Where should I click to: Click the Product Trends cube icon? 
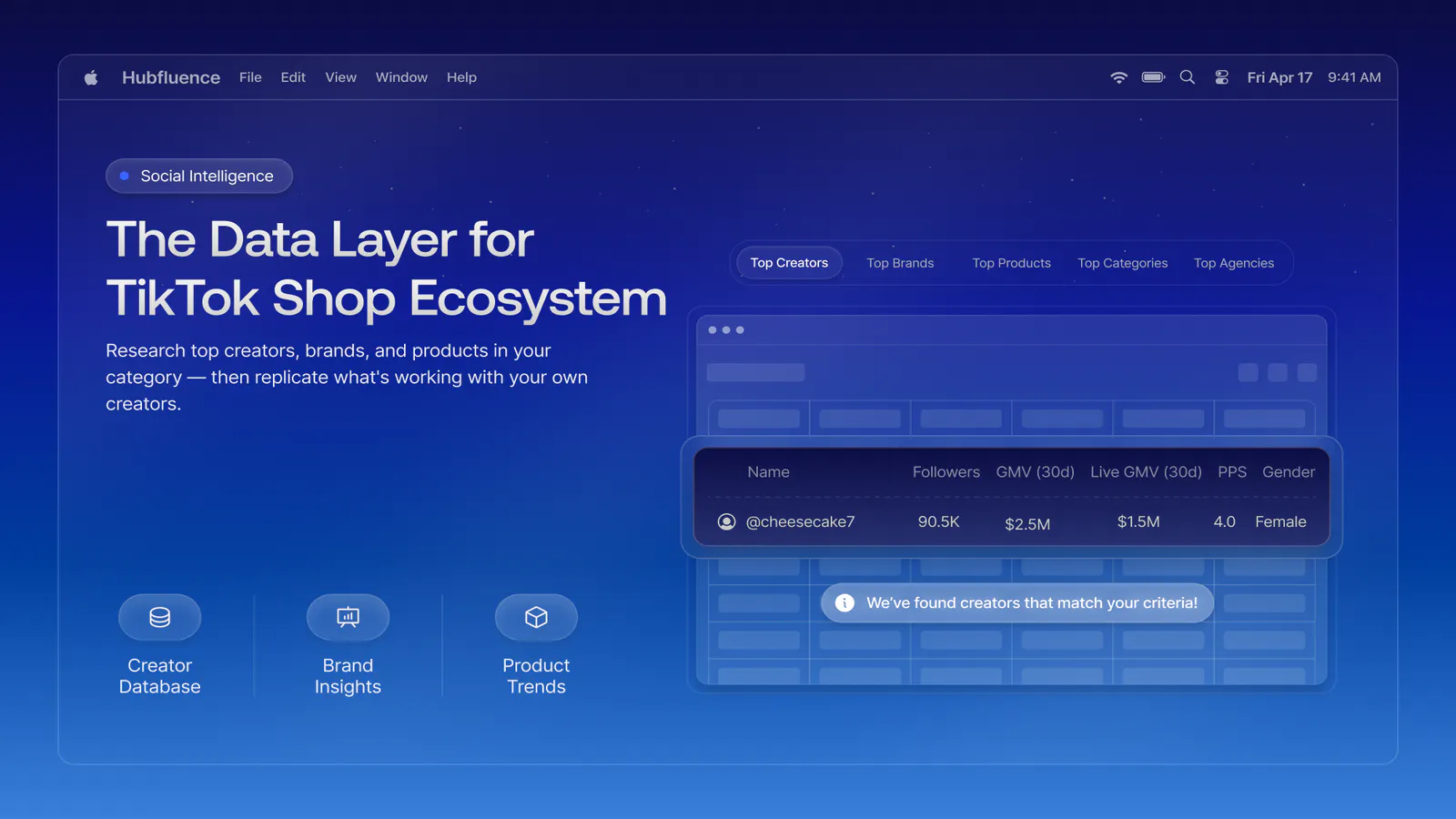[536, 618]
